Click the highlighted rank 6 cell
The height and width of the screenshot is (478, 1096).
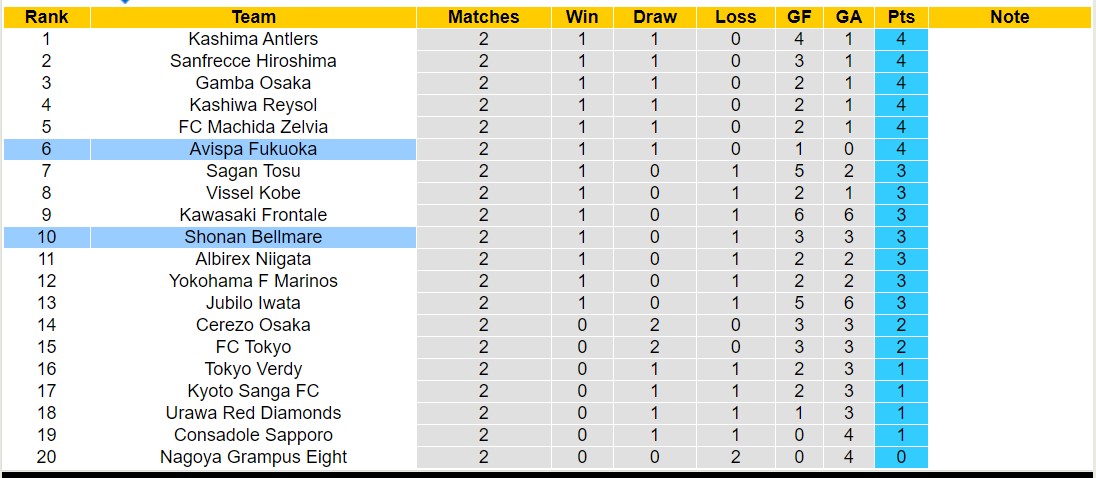pyautogui.click(x=46, y=149)
